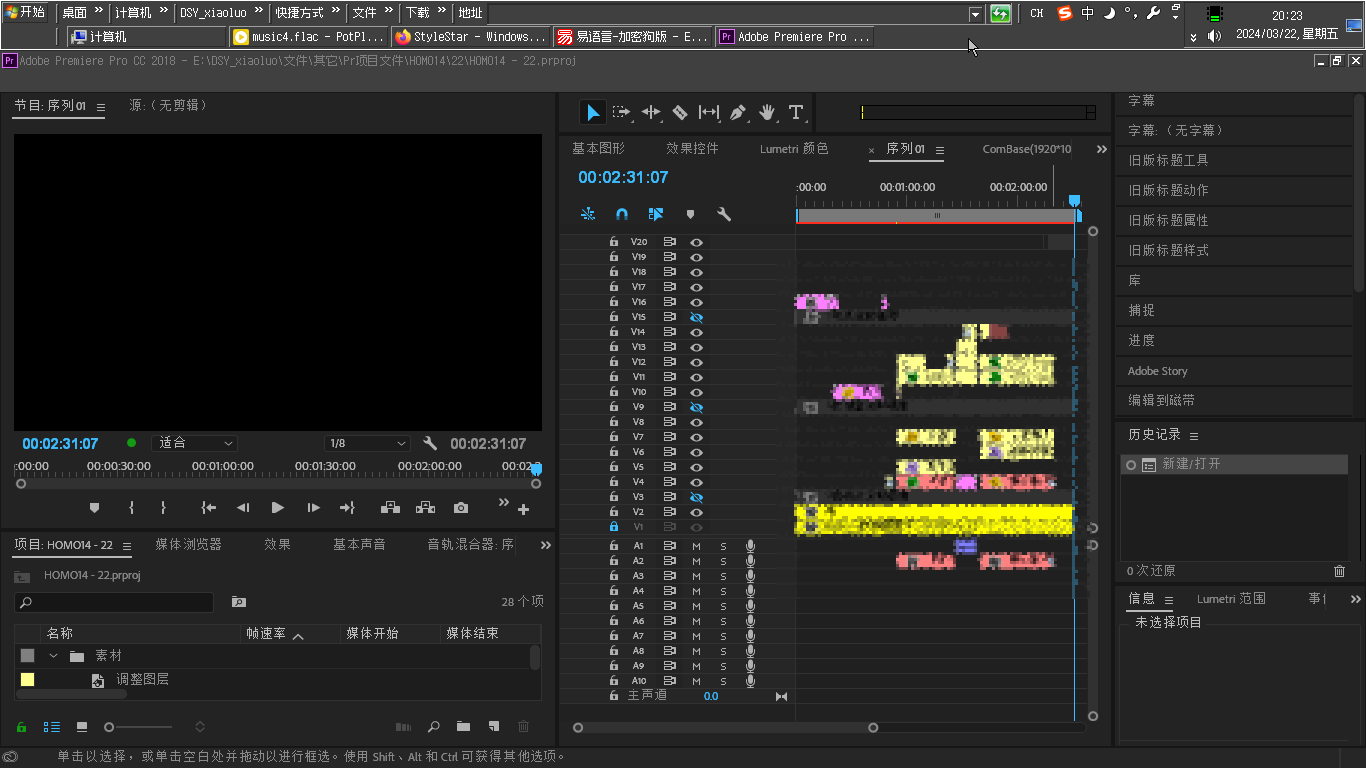Open Lumetri 颜色 tab
The width and height of the screenshot is (1366, 768).
tap(794, 148)
